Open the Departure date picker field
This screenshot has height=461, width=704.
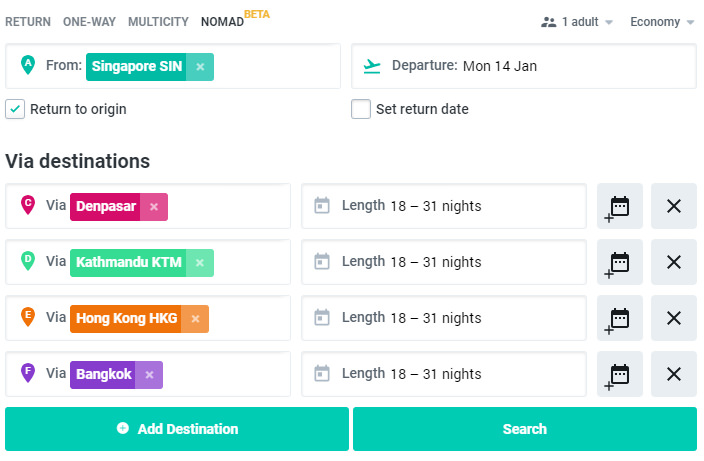click(523, 66)
